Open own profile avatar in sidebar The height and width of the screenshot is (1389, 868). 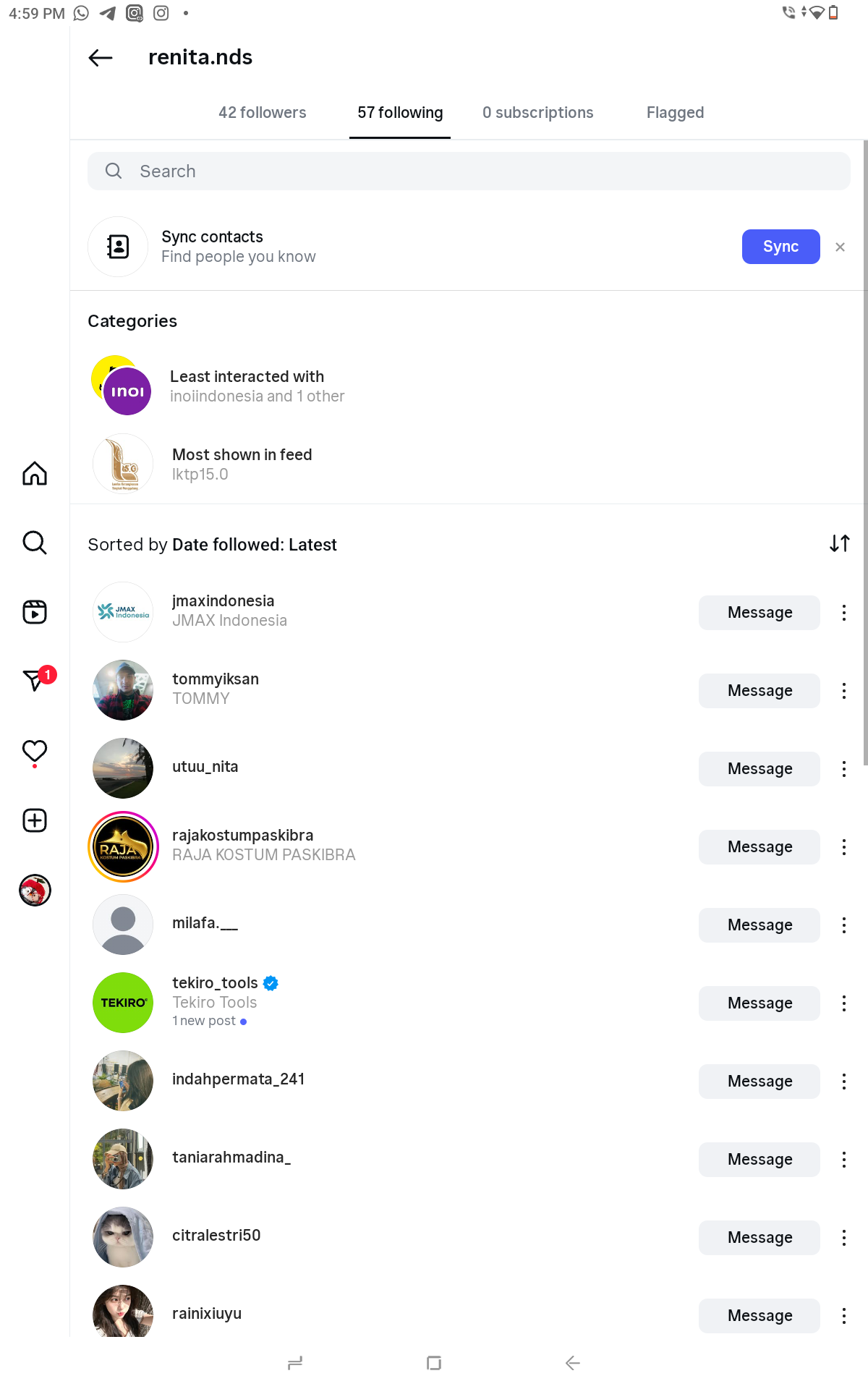point(35,890)
